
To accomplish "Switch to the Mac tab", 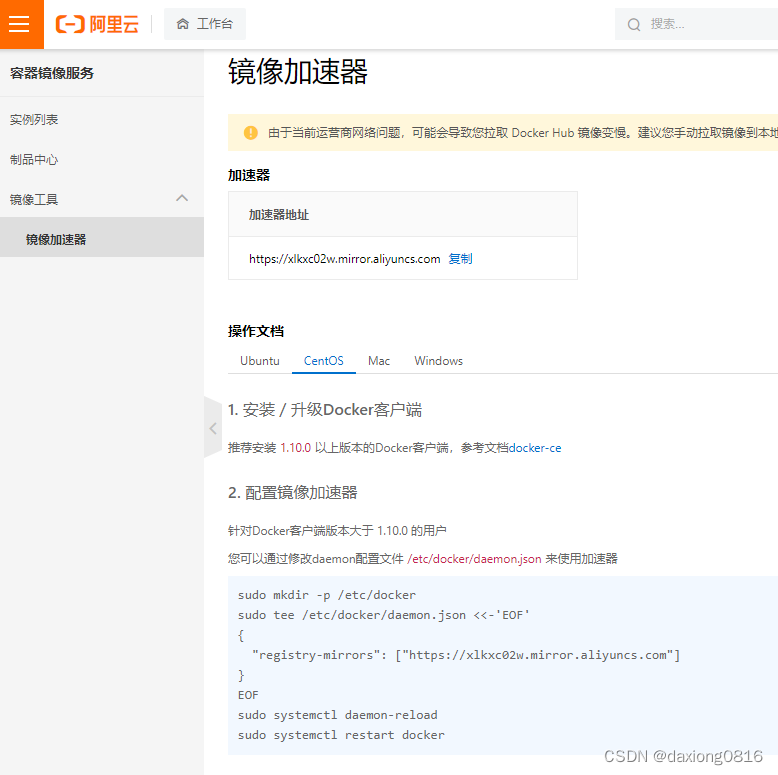I will pyautogui.click(x=379, y=361).
